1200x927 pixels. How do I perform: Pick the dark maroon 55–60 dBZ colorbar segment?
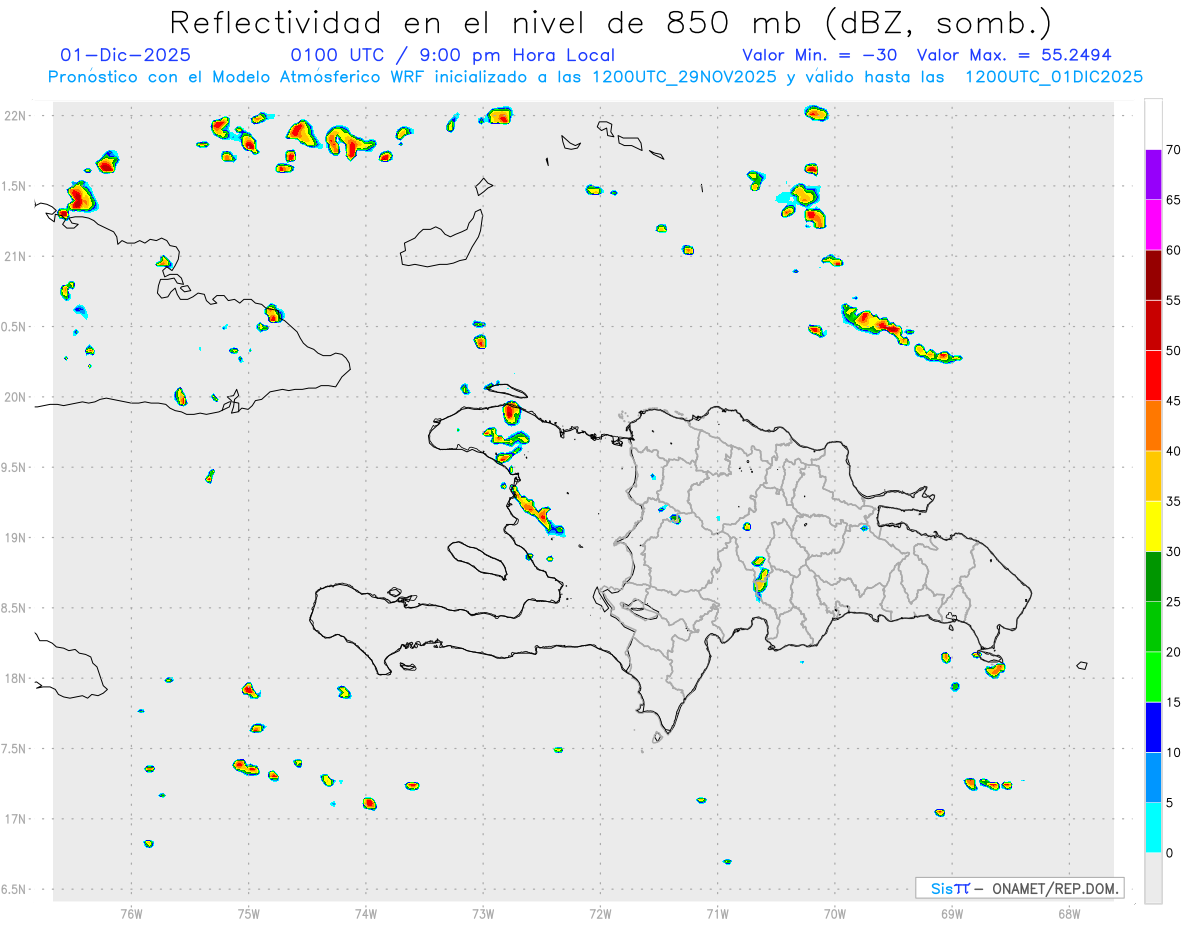pyautogui.click(x=1153, y=275)
